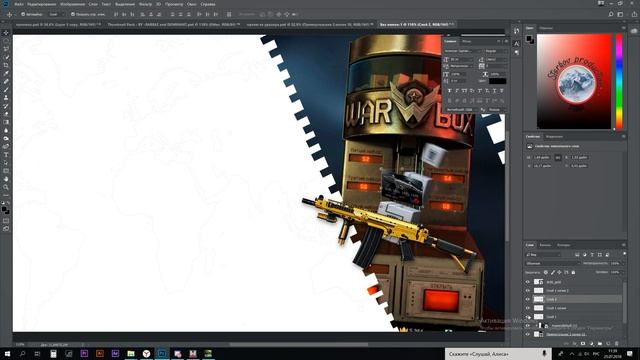Viewport: 640px width, 360px height.
Task: Click the canvas horizontal scrollbar
Action: pyautogui.click(x=299, y=344)
